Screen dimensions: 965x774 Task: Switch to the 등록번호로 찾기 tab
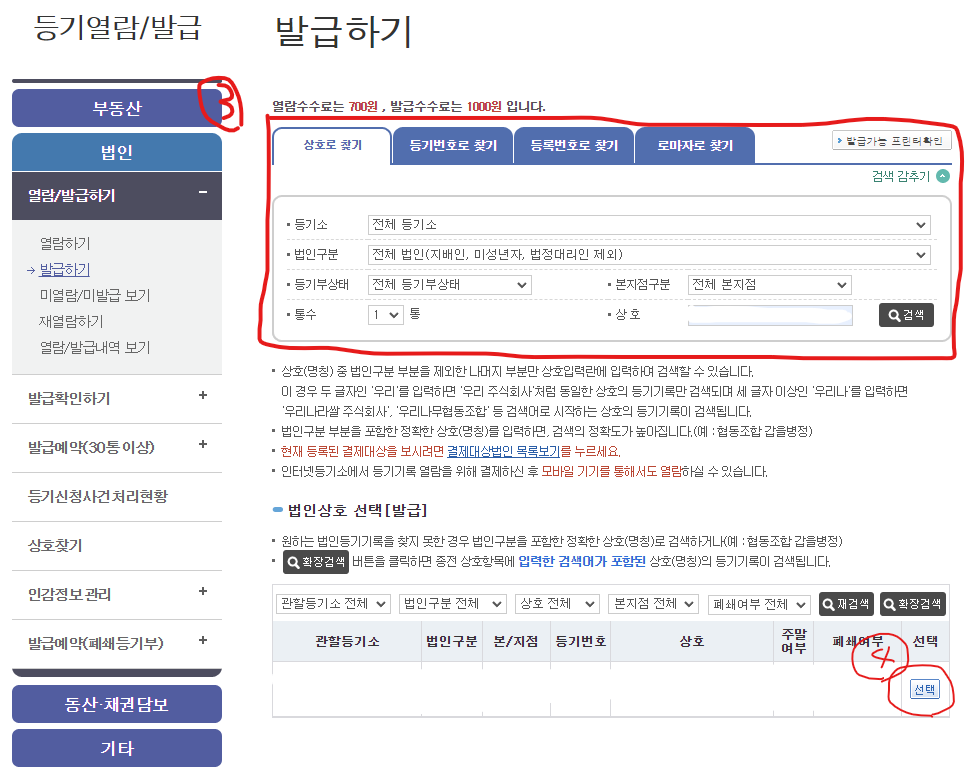[574, 146]
